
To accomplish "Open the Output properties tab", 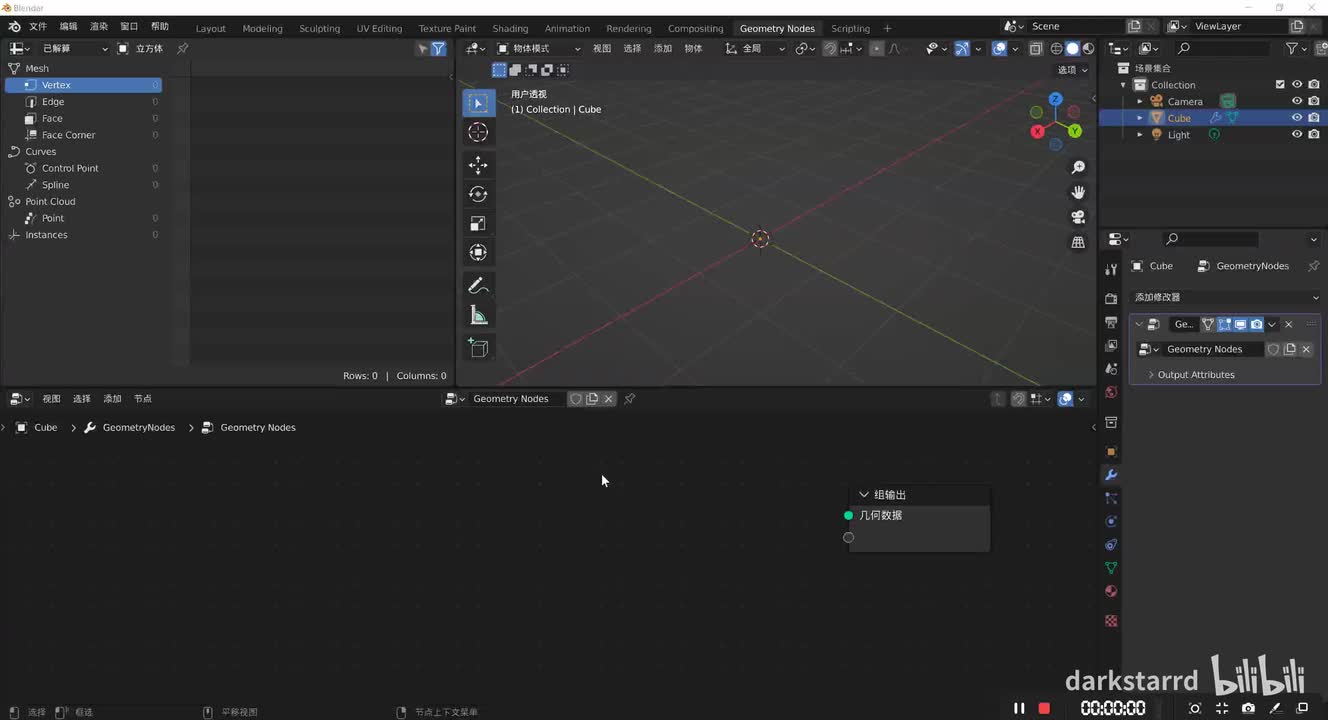I will coord(1111,322).
